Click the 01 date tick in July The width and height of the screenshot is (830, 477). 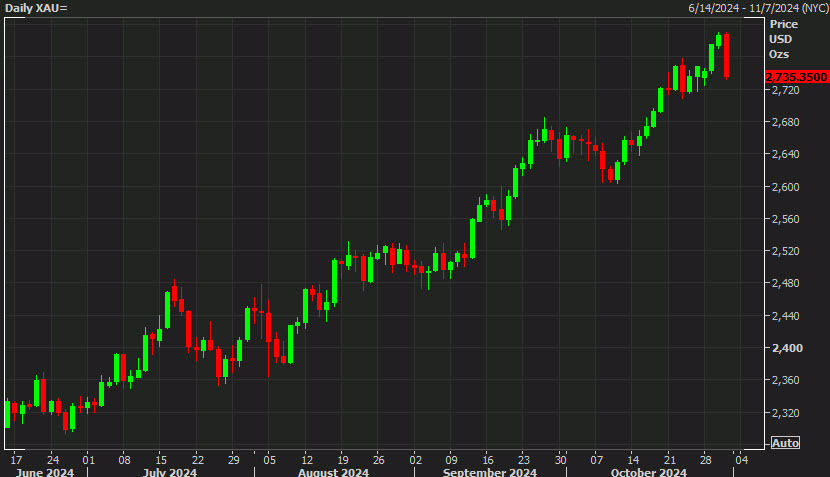coord(88,460)
